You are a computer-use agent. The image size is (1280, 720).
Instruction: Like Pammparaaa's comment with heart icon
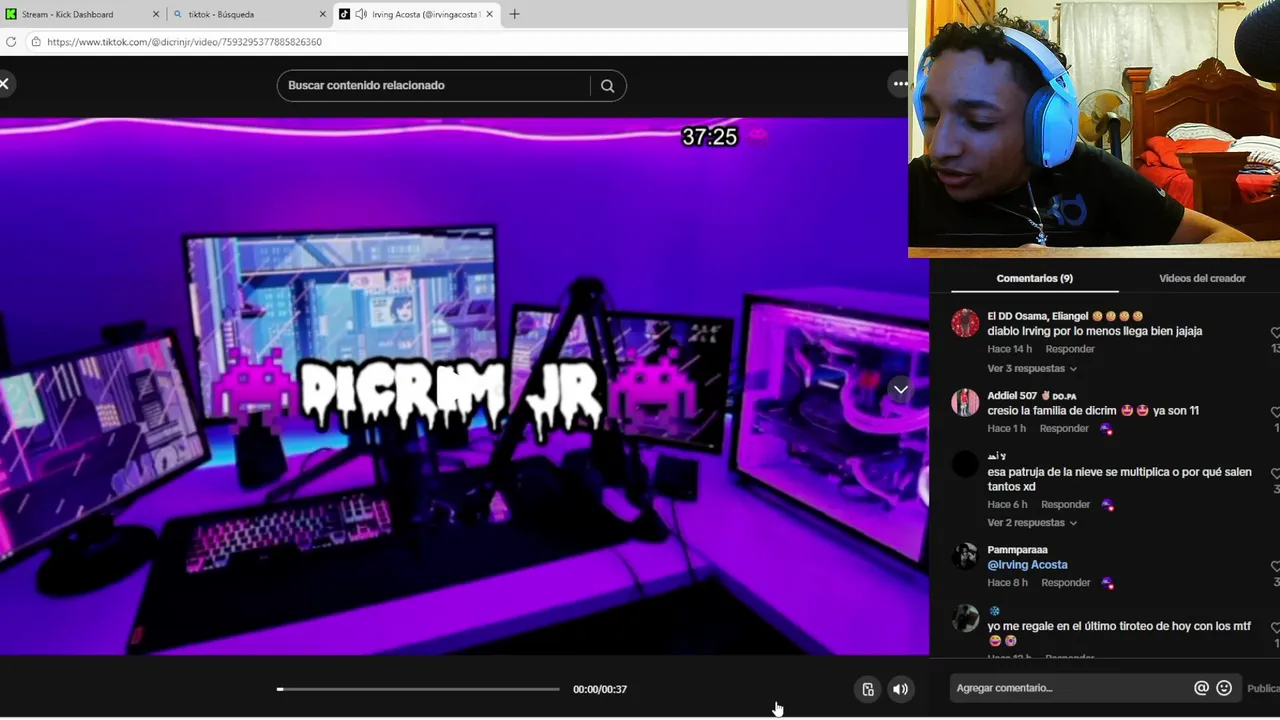pos(1275,567)
